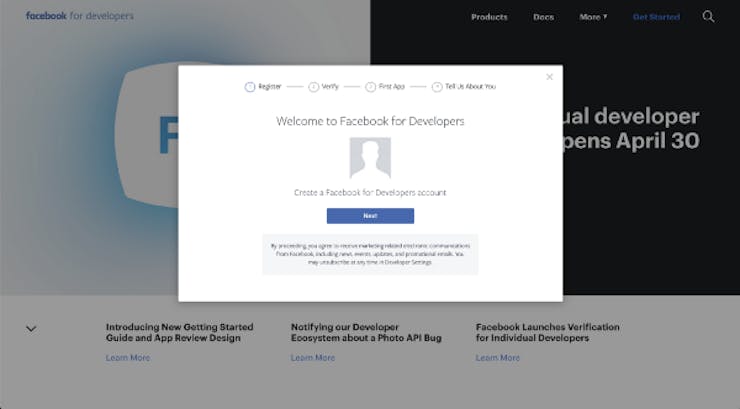Select the Register step circle icon
This screenshot has width=740, height=409.
tap(250, 87)
